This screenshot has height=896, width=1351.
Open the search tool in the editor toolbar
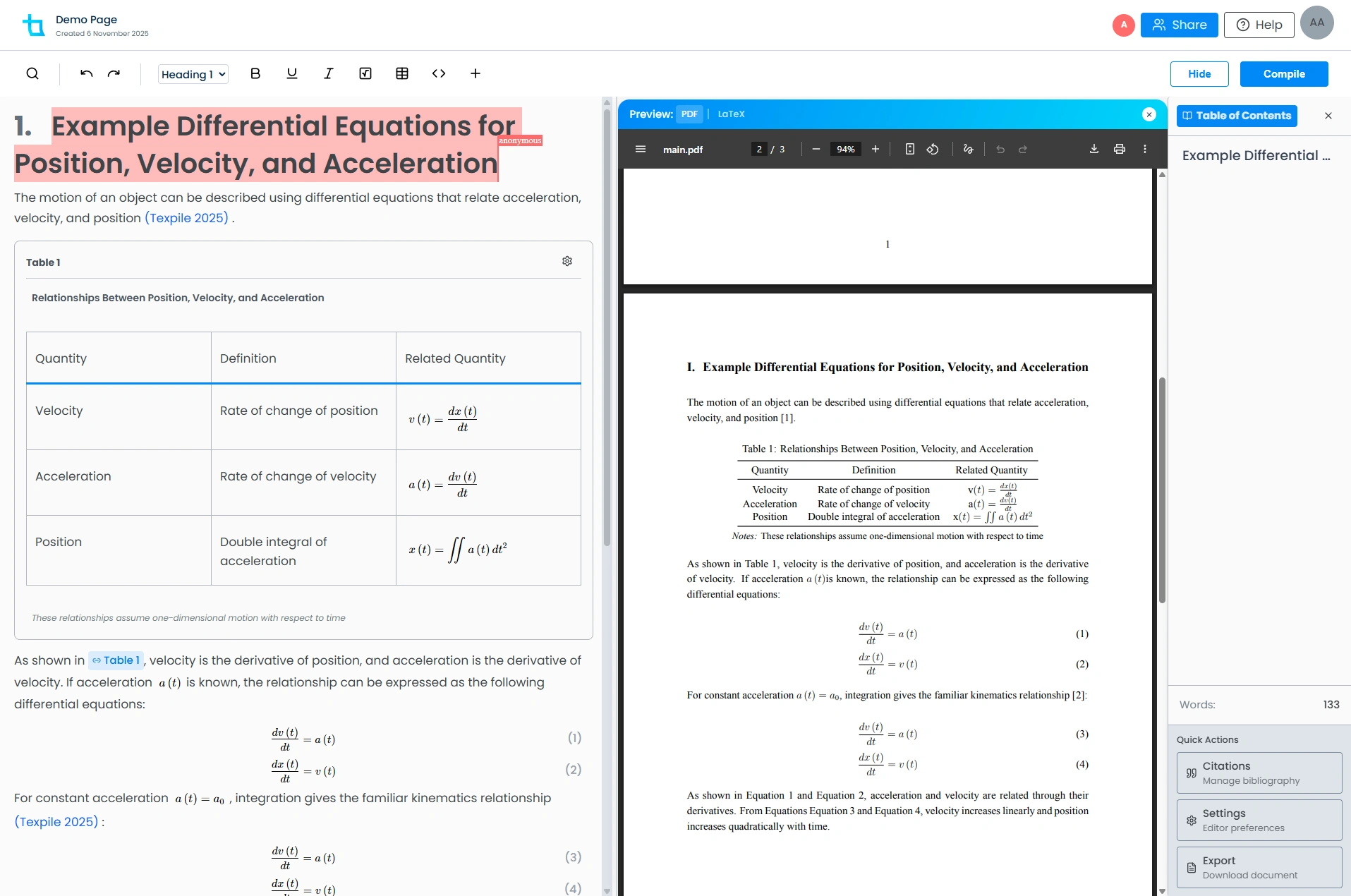tap(32, 73)
